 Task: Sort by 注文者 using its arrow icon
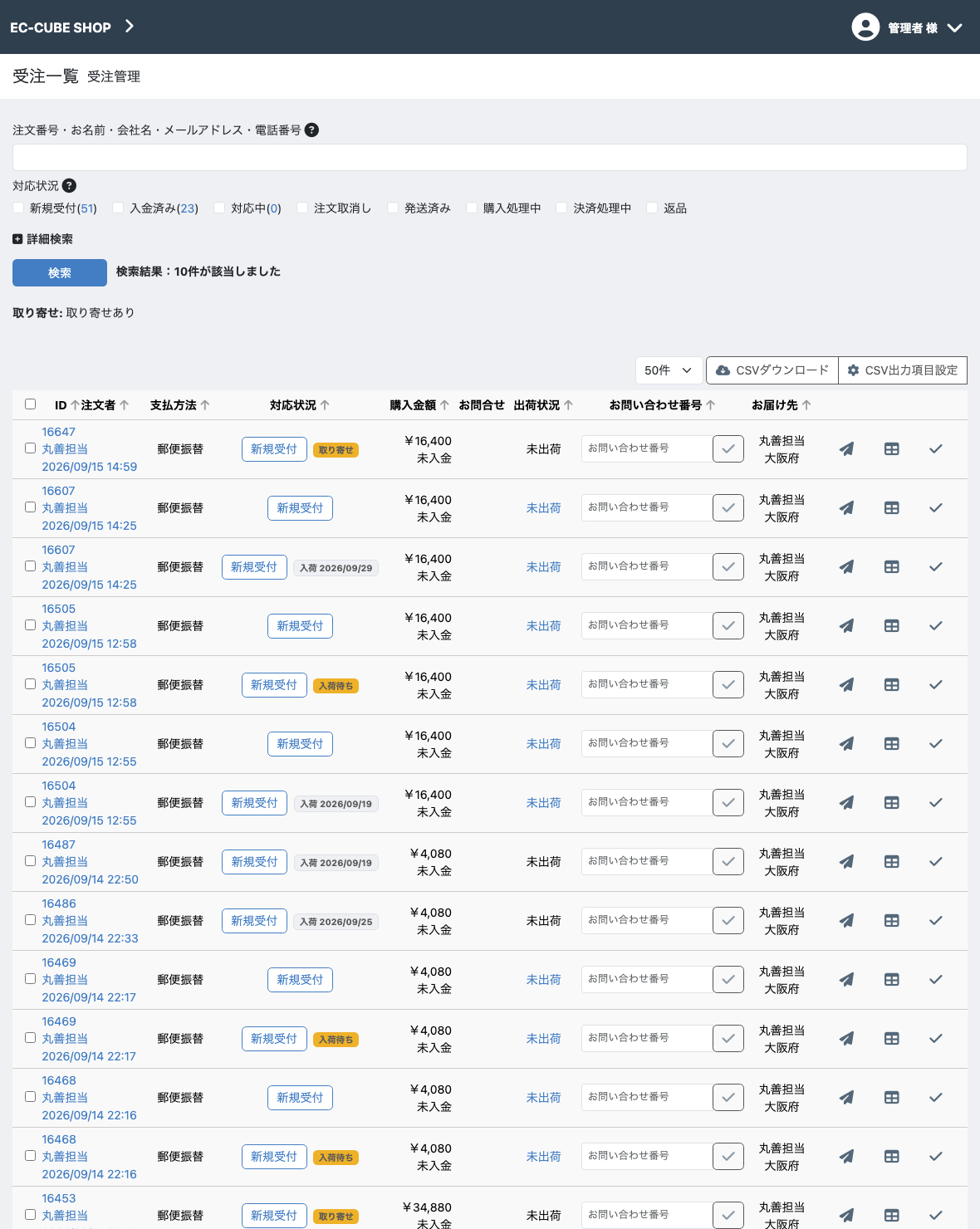tap(125, 405)
